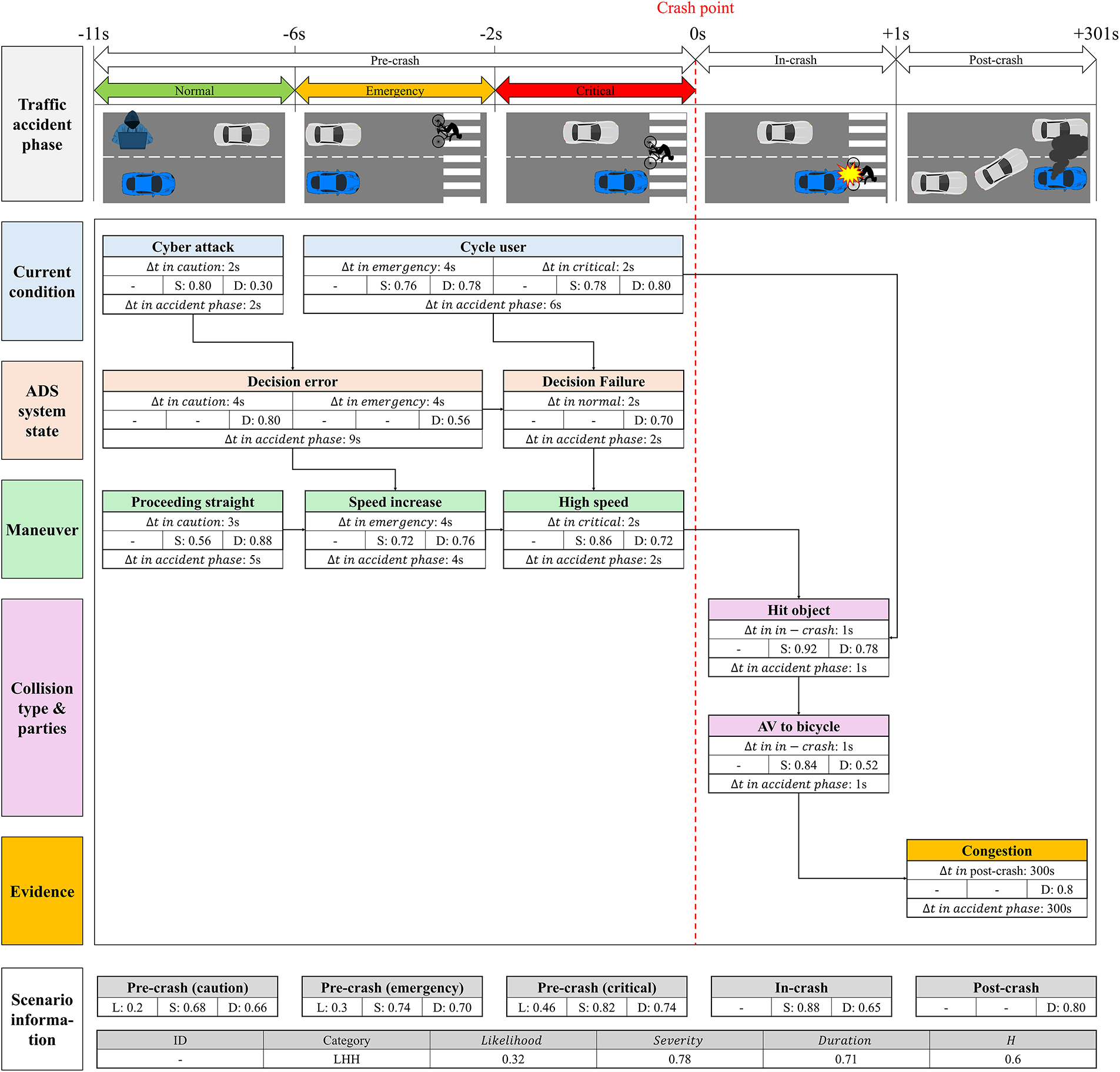The height and width of the screenshot is (1072, 1120).
Task: Select the red Critical phase arrow
Action: 595,91
